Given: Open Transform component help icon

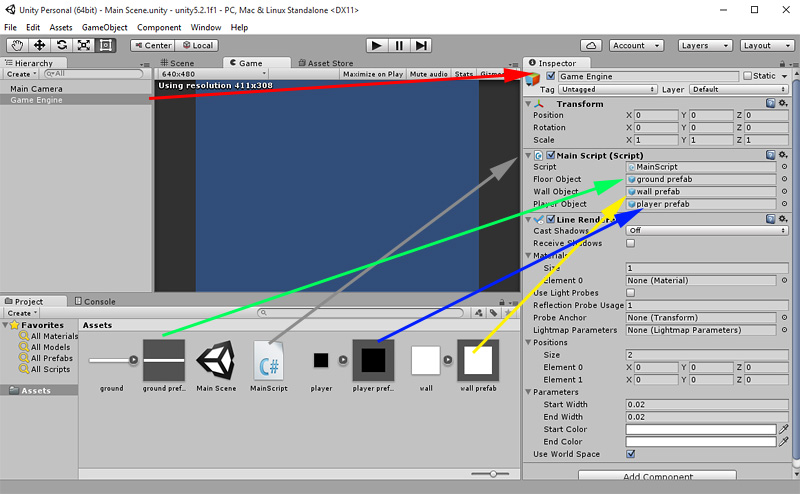Looking at the screenshot, I should 770,103.
